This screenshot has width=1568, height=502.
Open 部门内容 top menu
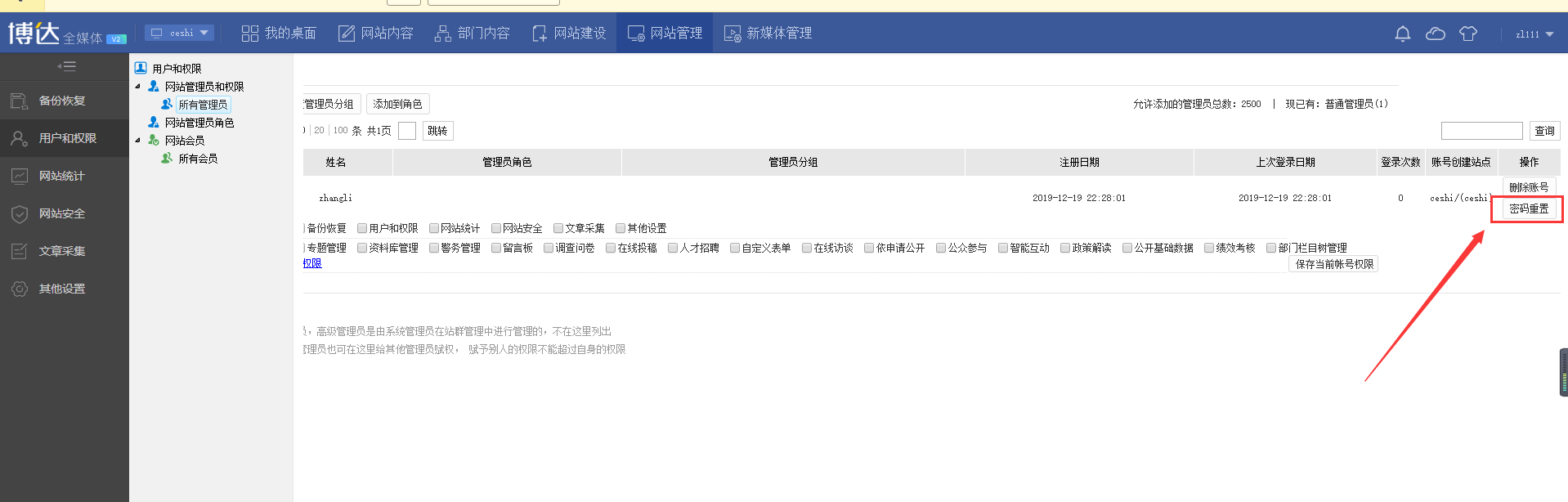472,34
